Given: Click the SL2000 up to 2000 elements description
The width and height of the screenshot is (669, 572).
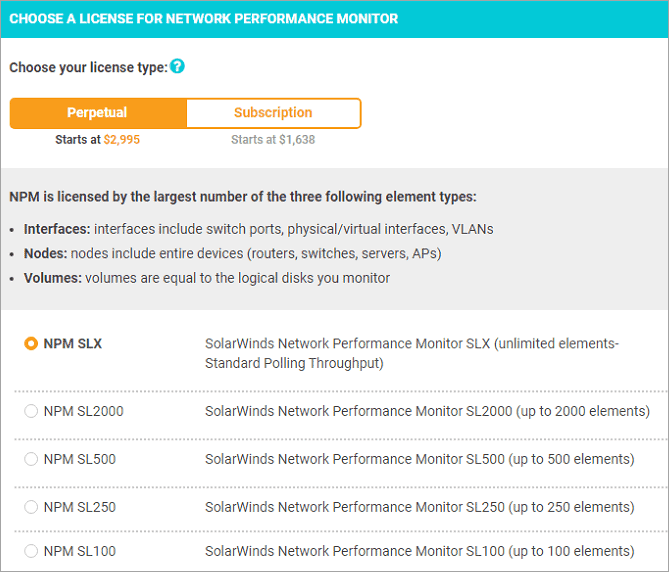Looking at the screenshot, I should click(427, 411).
